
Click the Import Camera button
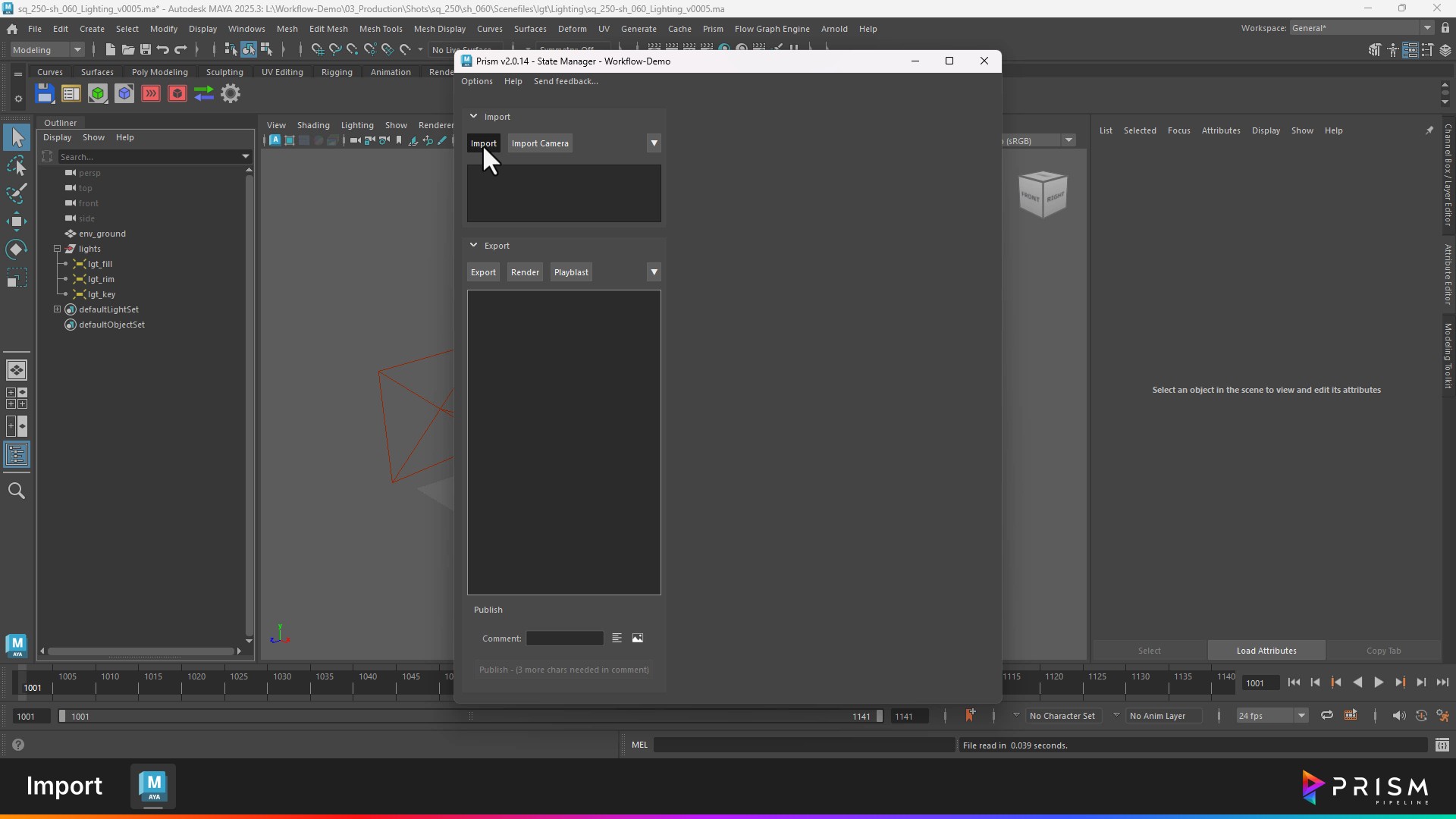point(540,143)
